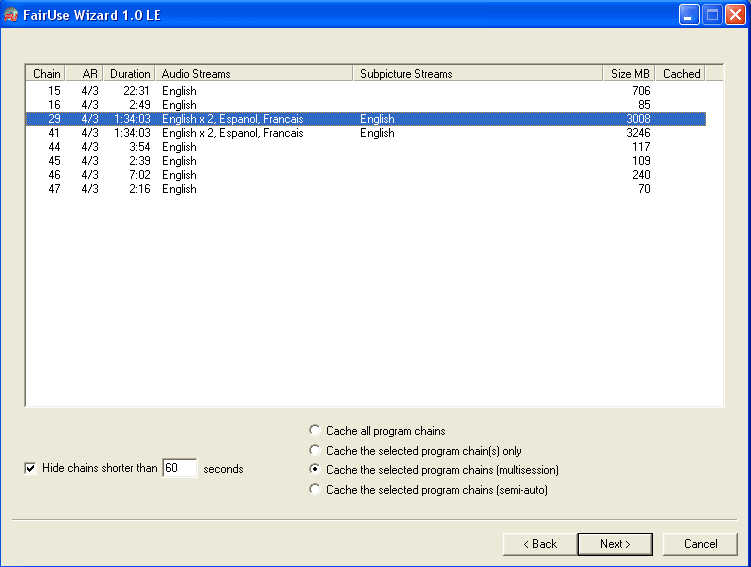
Task: Close the FairUse Wizard window
Action: 735,15
